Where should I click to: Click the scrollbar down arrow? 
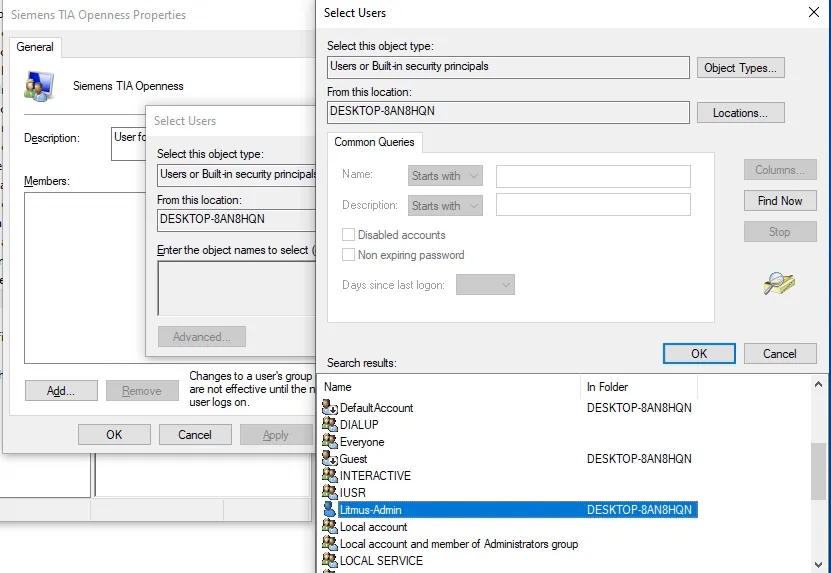[818, 564]
